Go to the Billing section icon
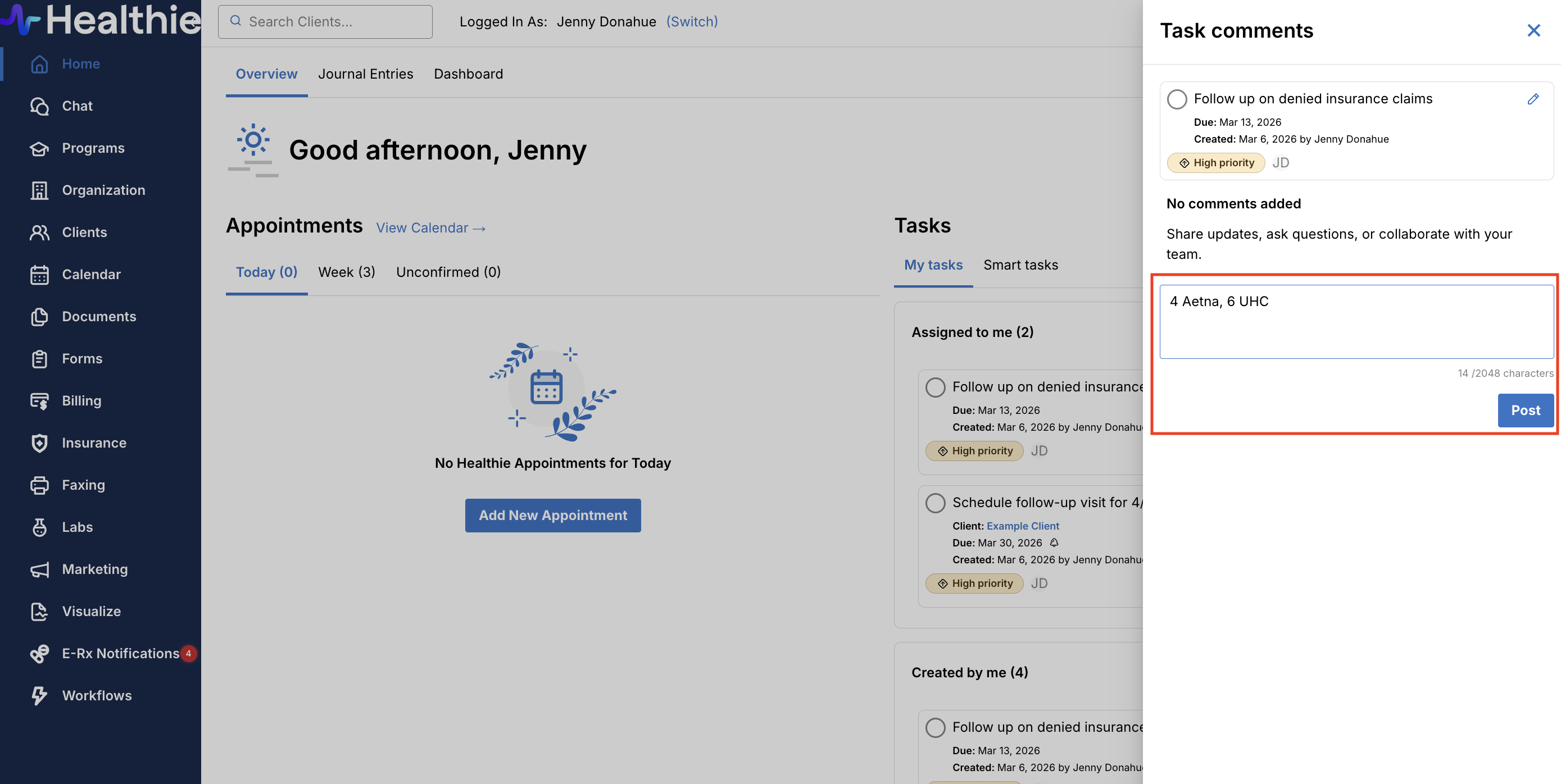This screenshot has height=784, width=1561. [39, 401]
